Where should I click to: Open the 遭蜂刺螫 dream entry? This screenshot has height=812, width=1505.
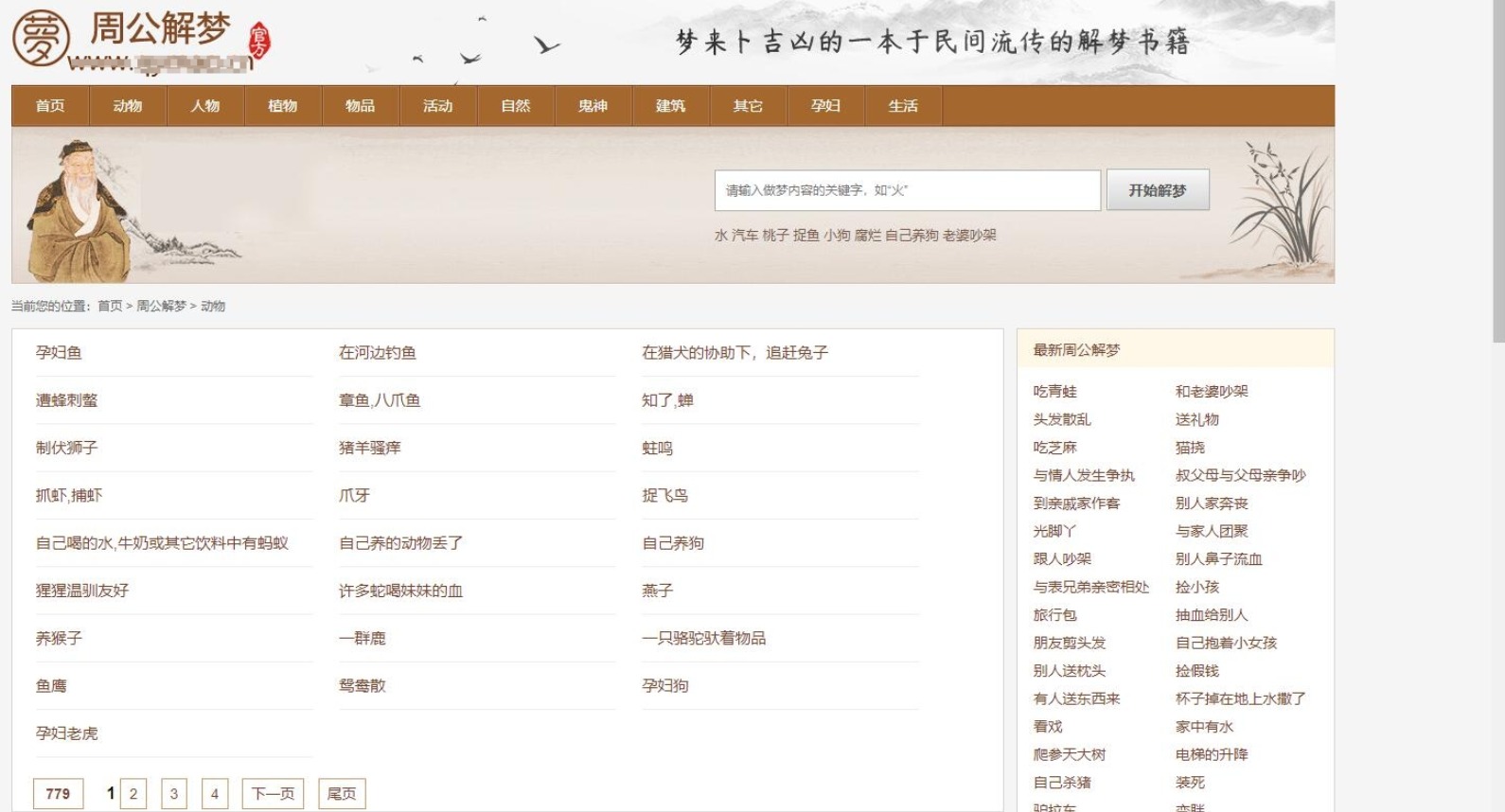[67, 400]
